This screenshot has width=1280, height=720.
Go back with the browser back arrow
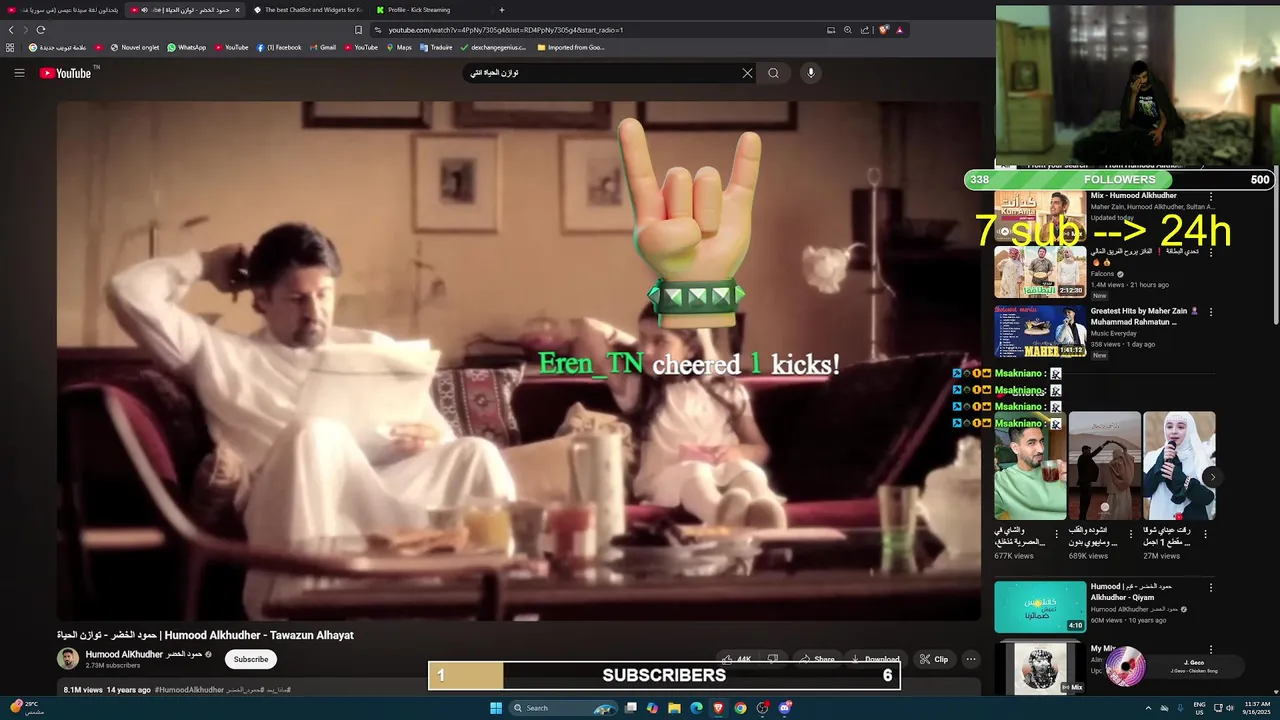click(x=11, y=30)
